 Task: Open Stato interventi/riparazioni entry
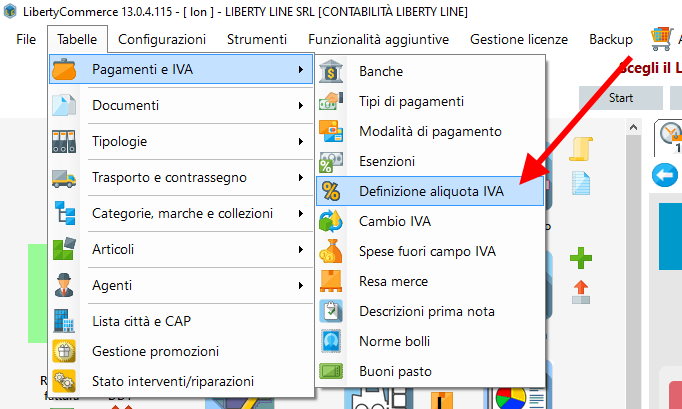click(181, 381)
